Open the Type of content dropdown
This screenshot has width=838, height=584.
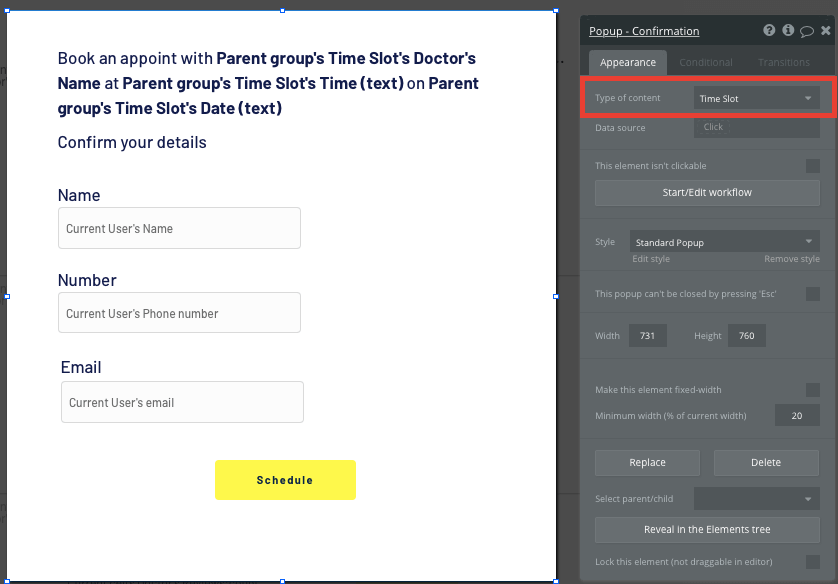pos(756,97)
